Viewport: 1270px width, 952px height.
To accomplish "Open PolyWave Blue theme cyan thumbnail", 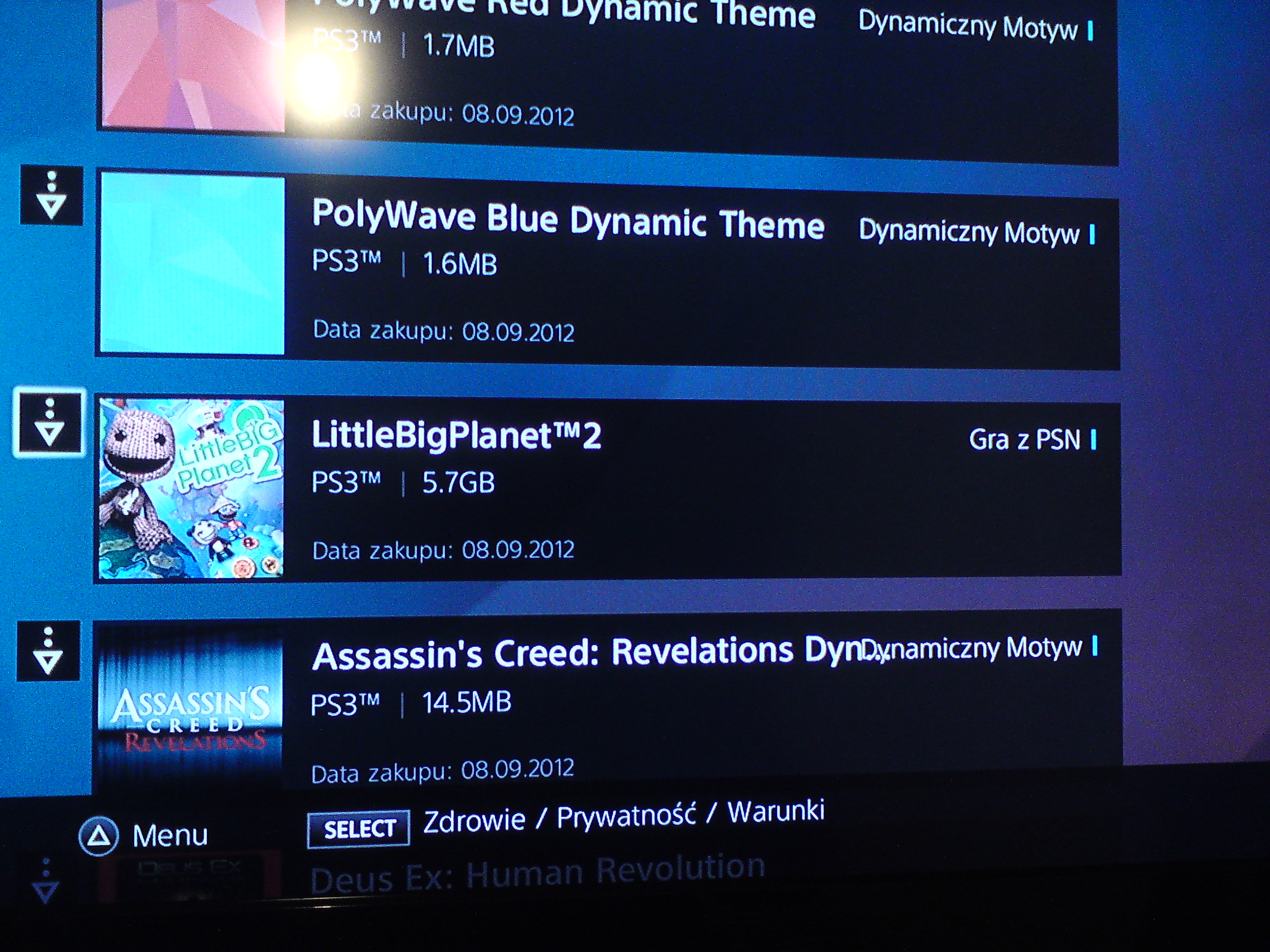I will point(193,264).
